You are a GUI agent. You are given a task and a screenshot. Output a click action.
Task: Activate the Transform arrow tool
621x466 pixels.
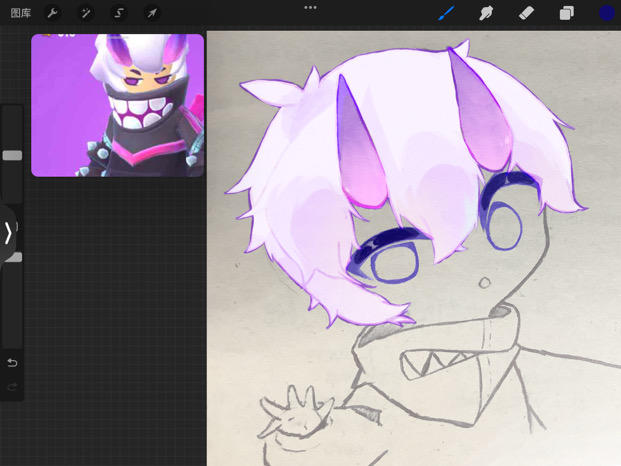pos(152,13)
